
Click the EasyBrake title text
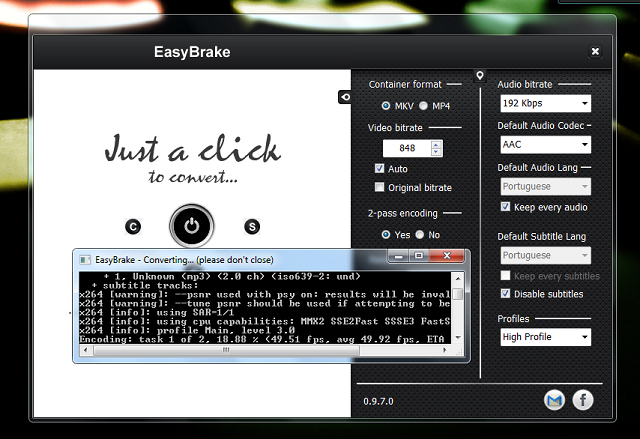192,52
